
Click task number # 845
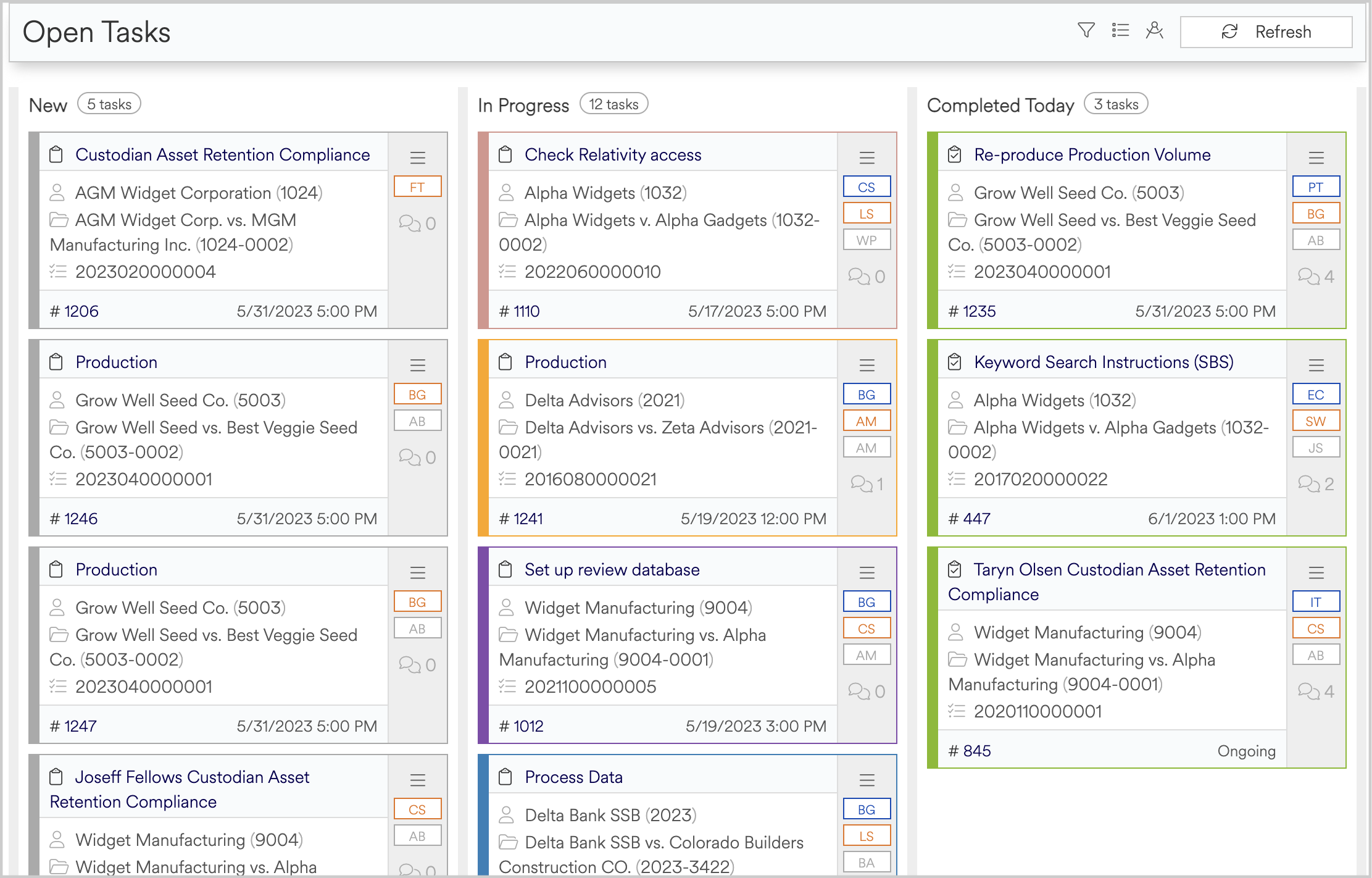tap(970, 751)
